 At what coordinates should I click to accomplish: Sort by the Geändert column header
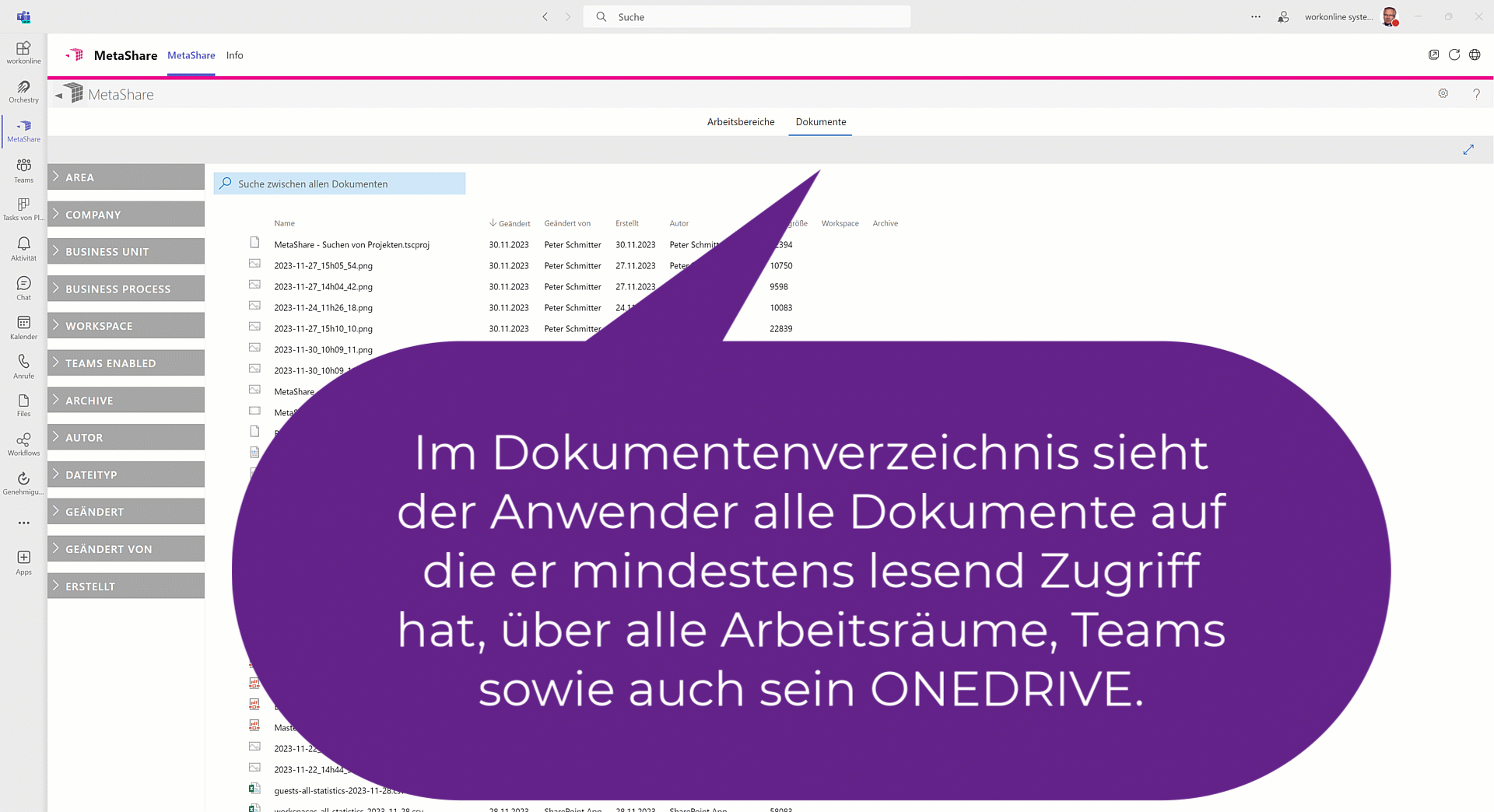514,223
